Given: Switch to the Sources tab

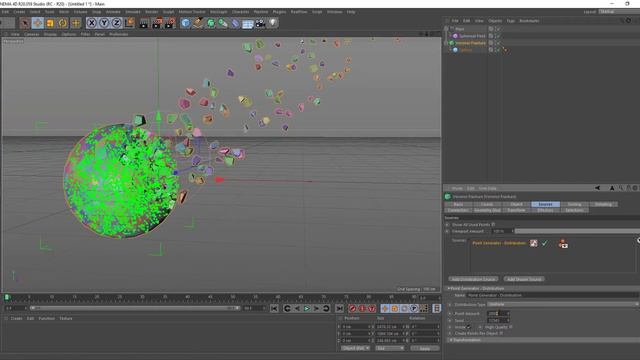Looking at the screenshot, I should pyautogui.click(x=545, y=204).
